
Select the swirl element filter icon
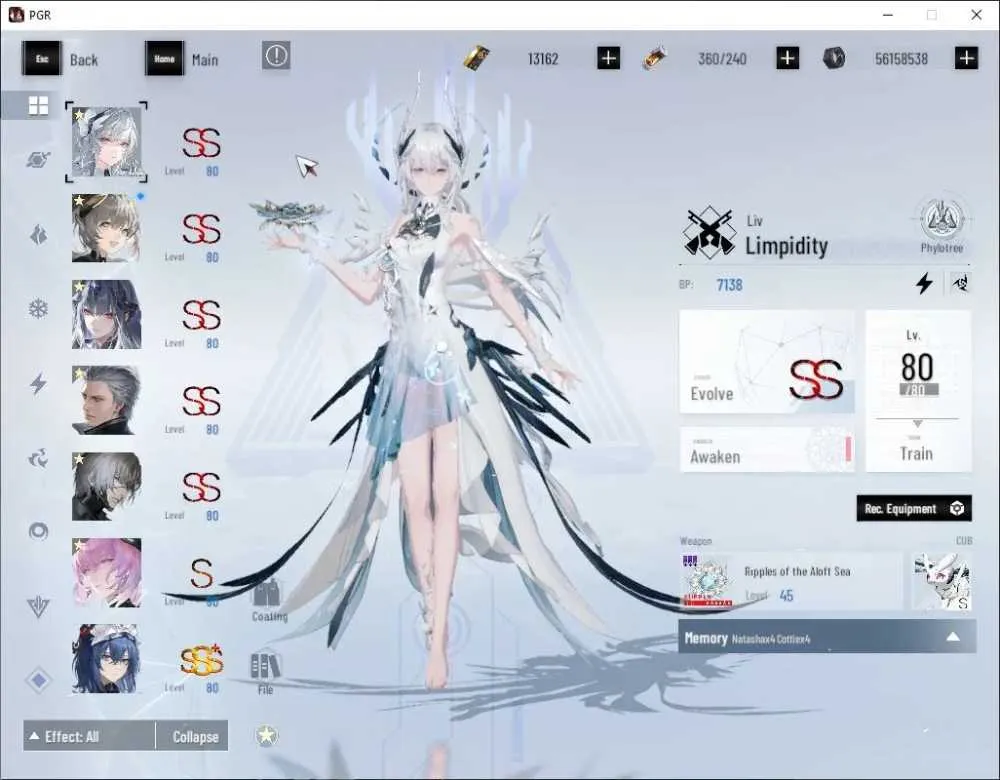coord(38,458)
